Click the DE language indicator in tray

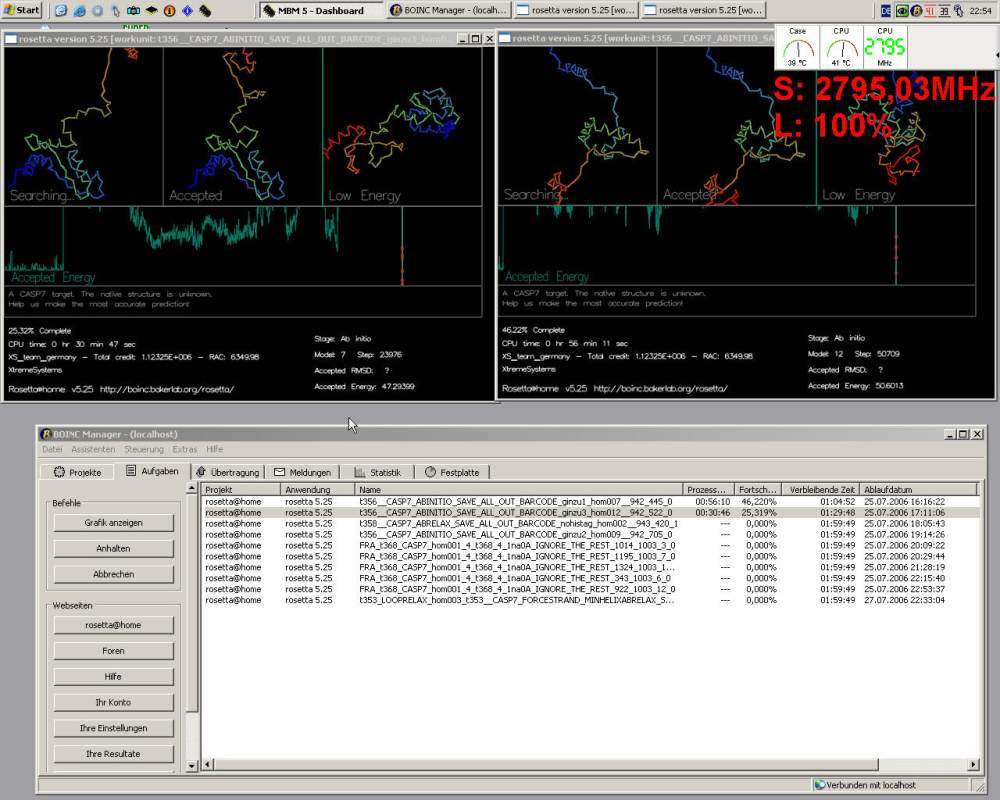(886, 10)
